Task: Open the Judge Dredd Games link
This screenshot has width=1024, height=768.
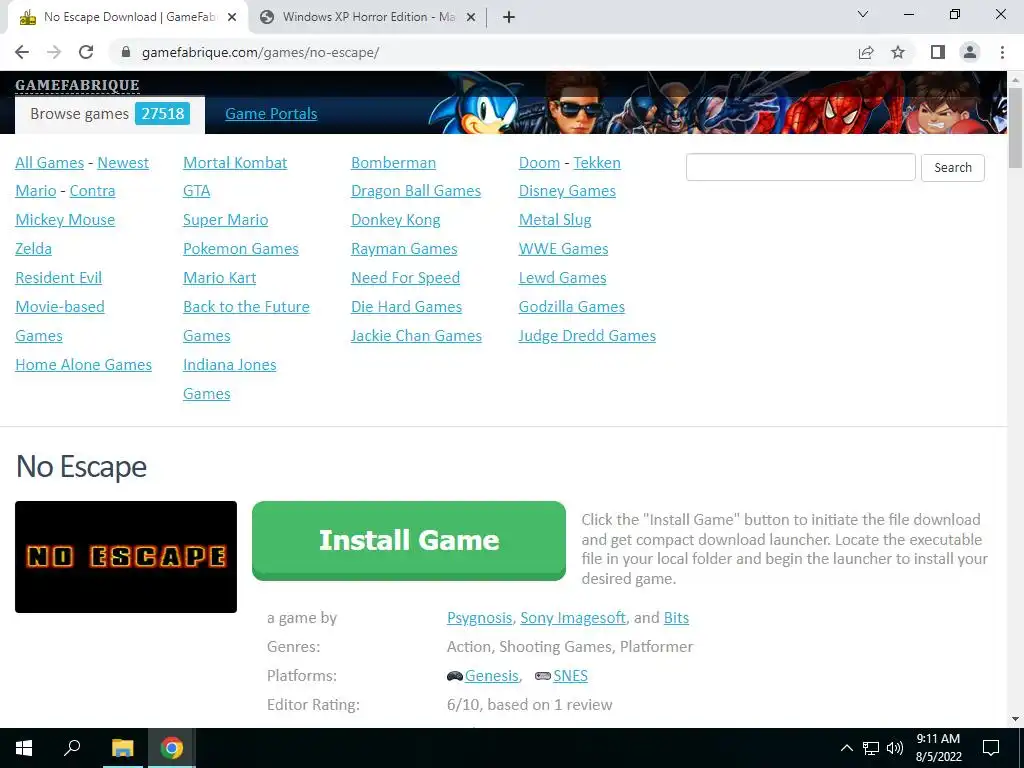Action: coord(587,336)
